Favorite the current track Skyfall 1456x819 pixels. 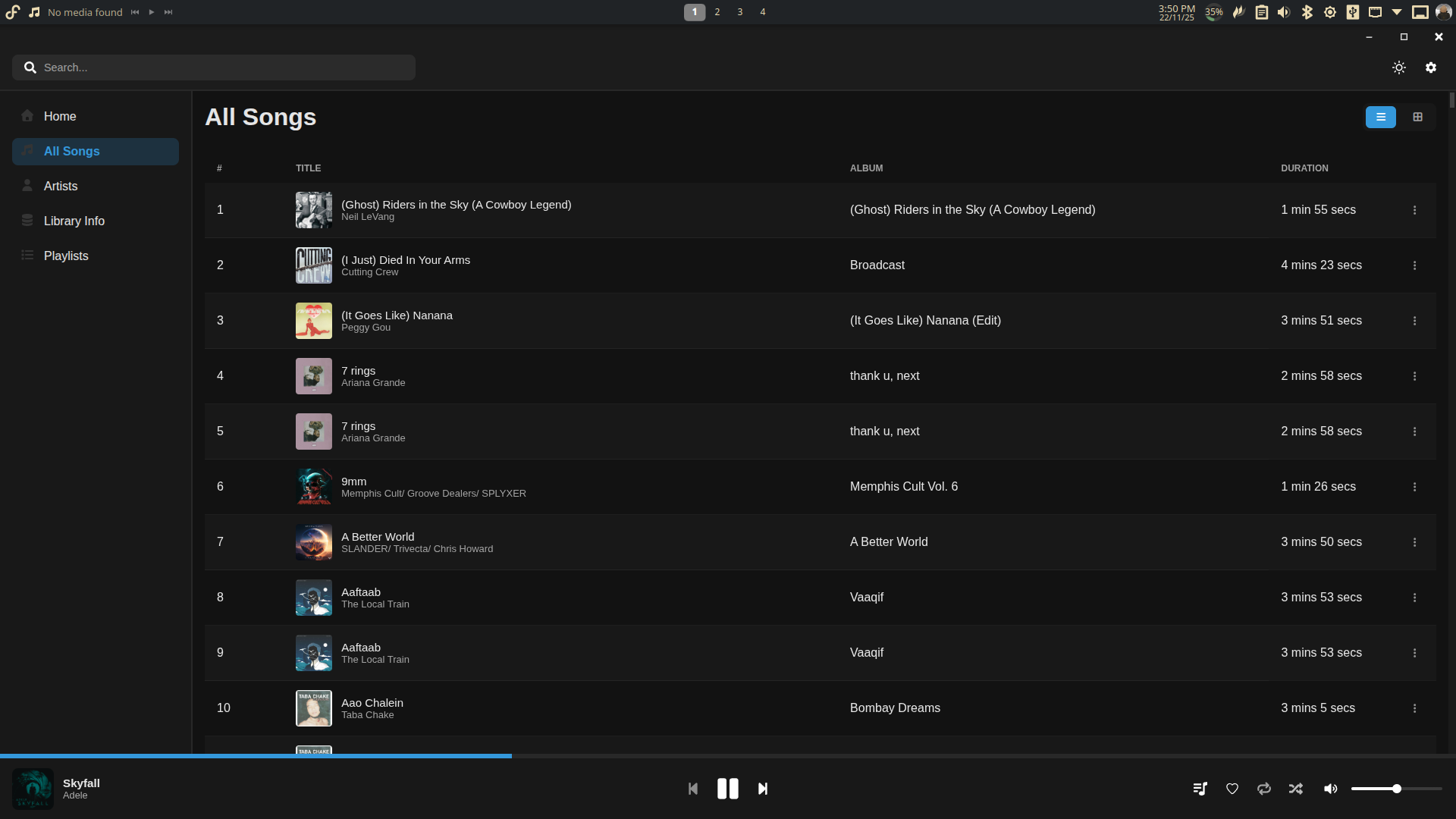pos(1232,789)
